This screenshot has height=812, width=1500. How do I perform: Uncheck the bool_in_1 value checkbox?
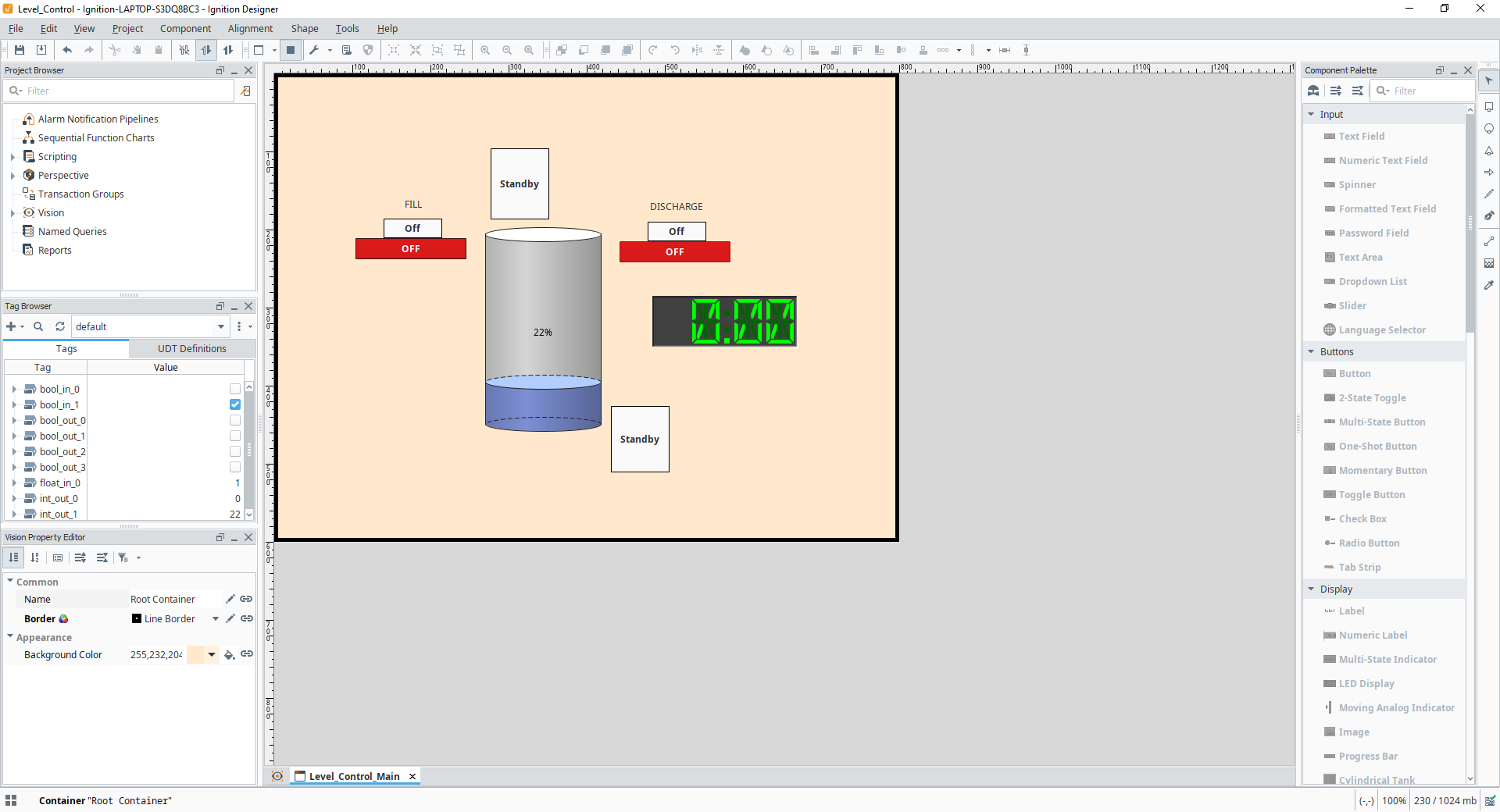235,404
